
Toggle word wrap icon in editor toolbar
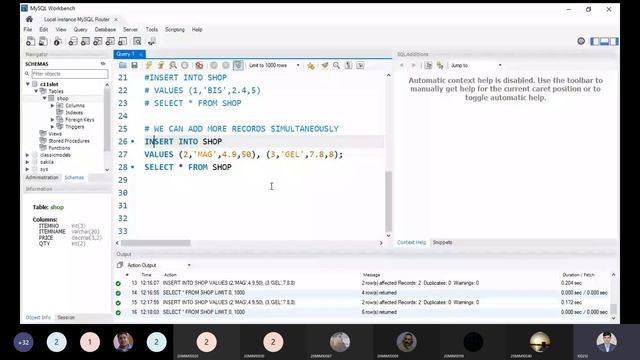(360, 65)
